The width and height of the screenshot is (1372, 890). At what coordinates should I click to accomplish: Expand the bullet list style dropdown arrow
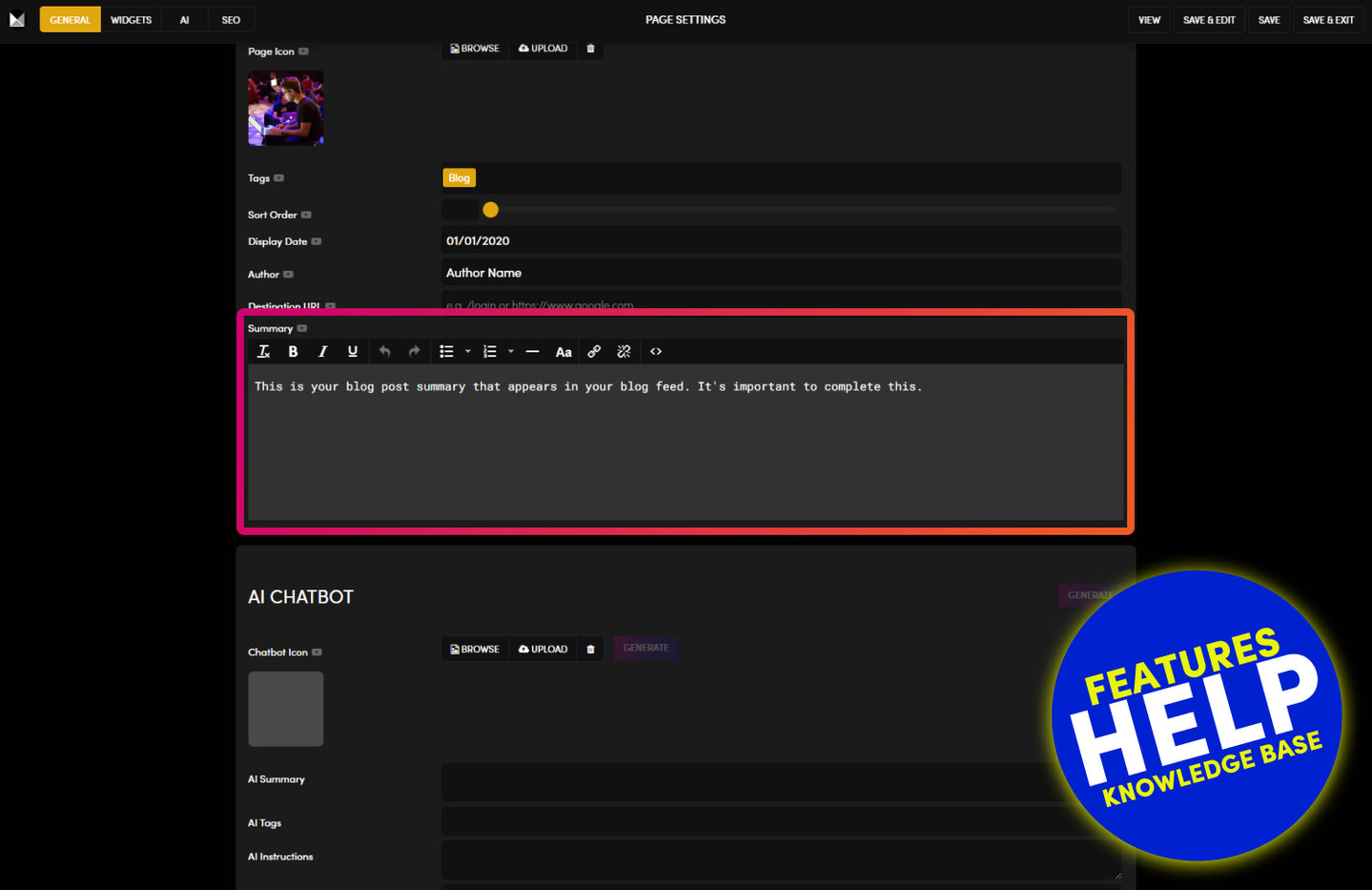tap(467, 352)
